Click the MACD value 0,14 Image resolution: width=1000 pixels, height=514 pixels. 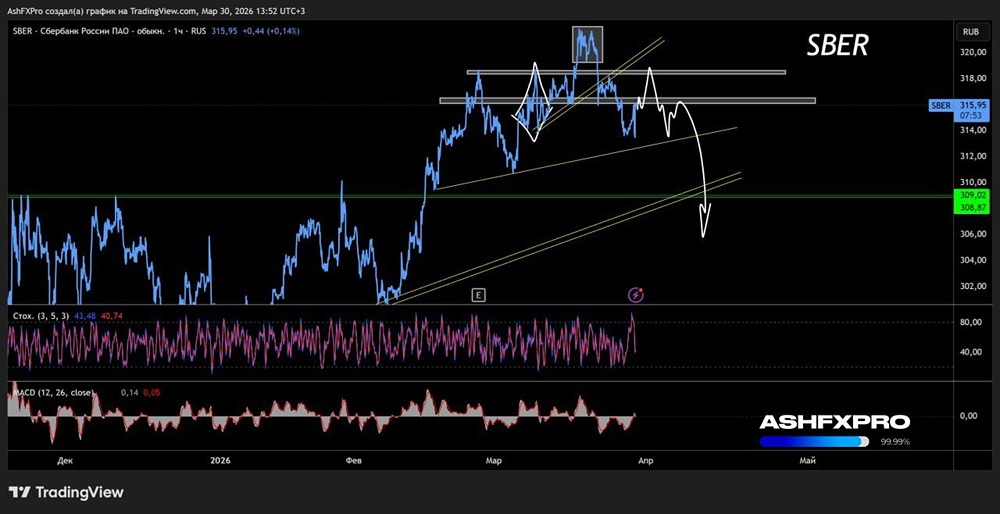130,393
